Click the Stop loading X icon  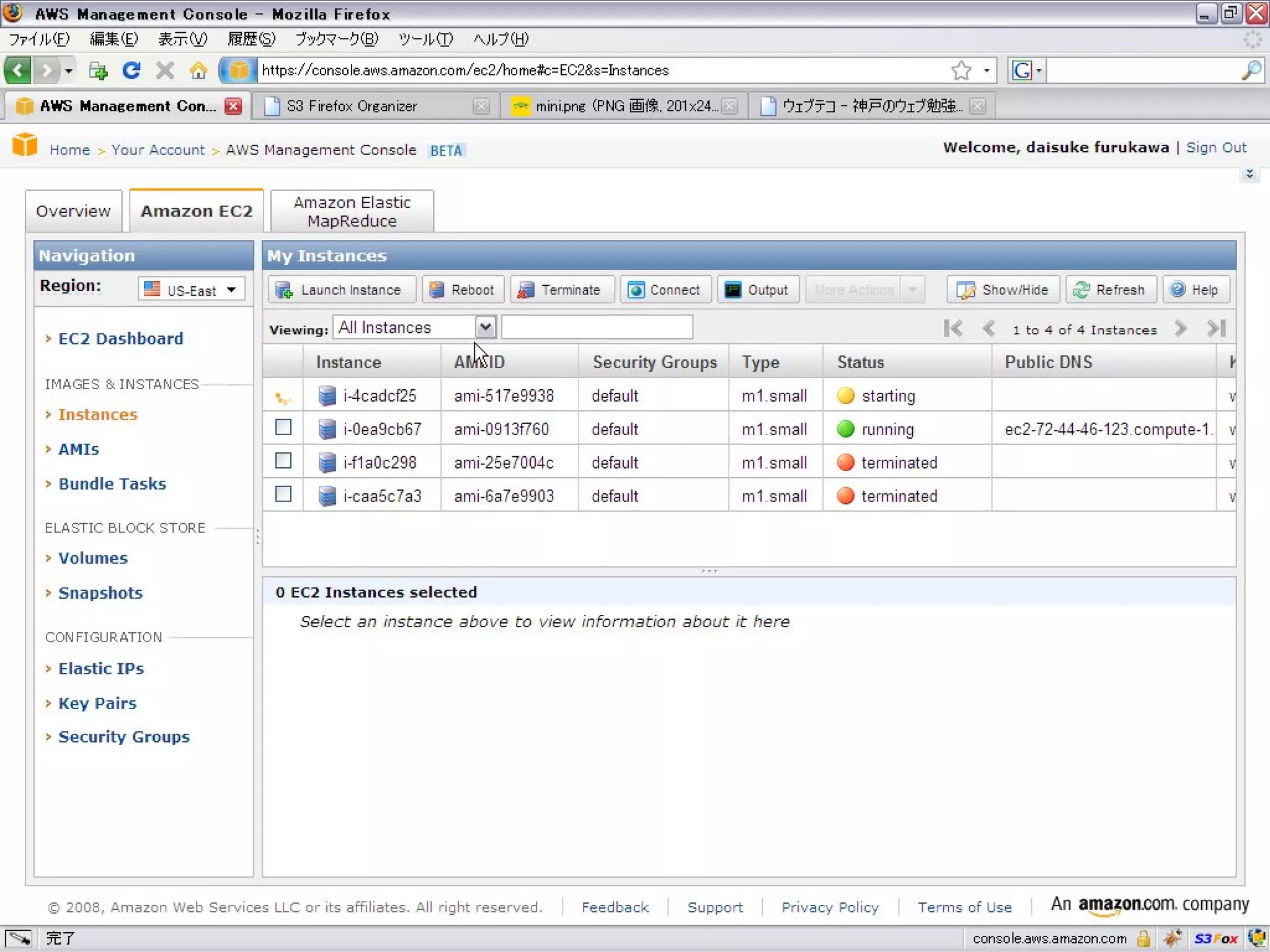(165, 70)
